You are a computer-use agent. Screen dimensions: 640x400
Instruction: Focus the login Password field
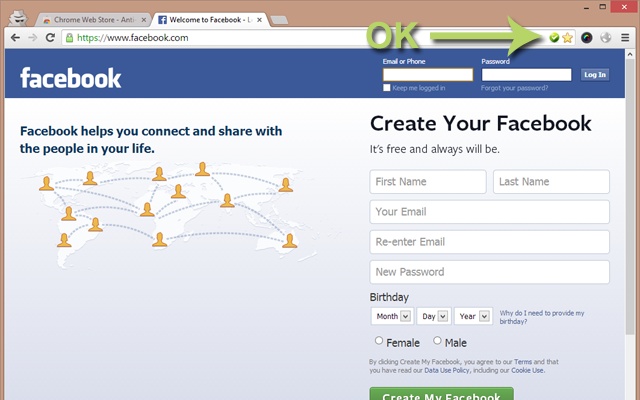pos(527,75)
